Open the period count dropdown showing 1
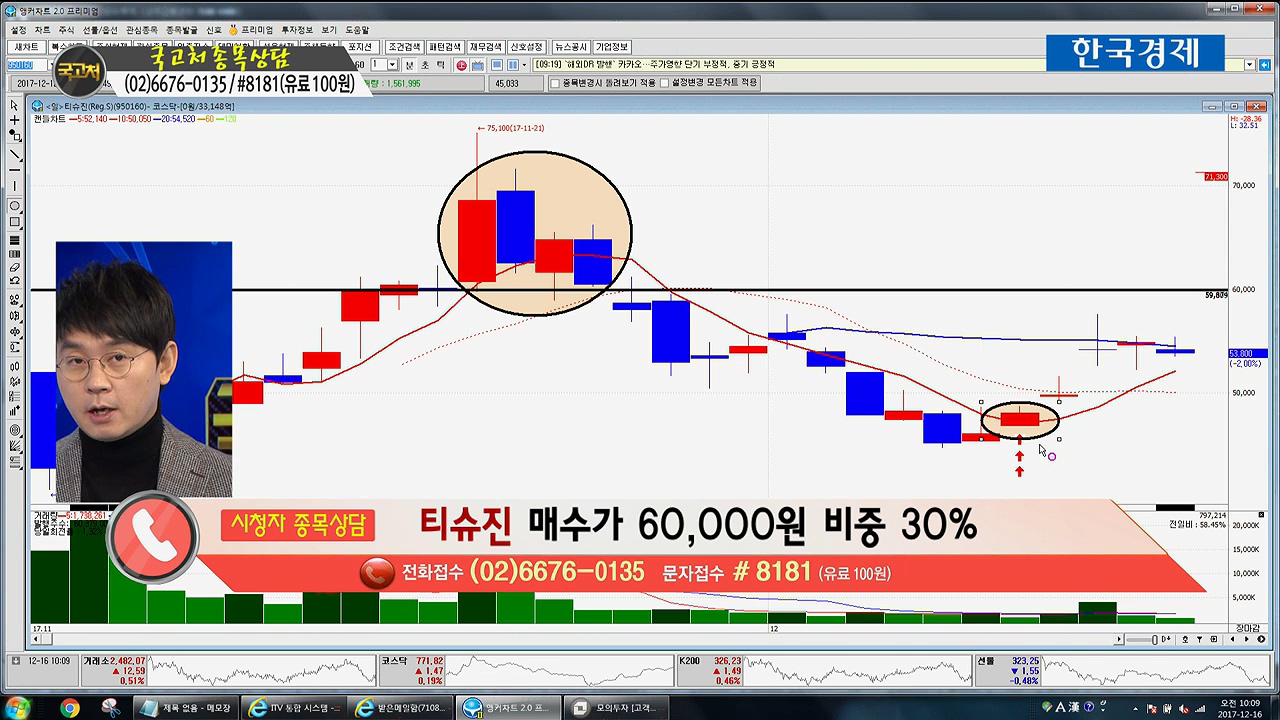 pos(392,65)
